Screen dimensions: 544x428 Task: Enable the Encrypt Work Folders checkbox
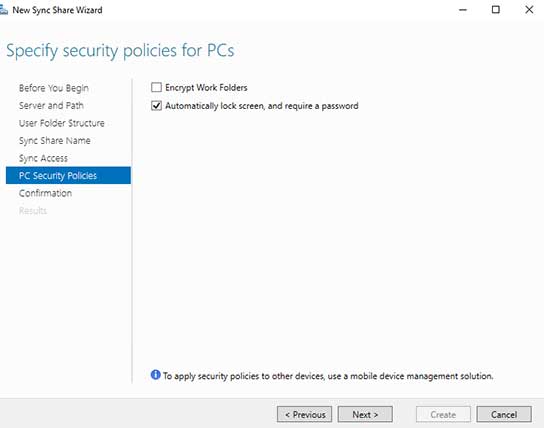click(156, 87)
